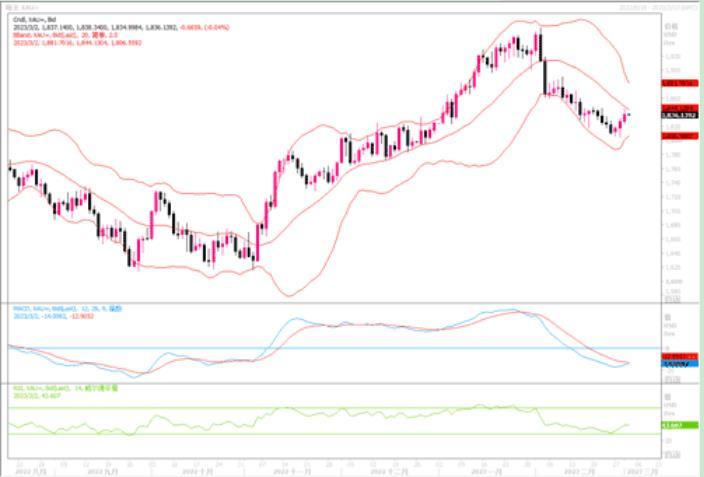Click the lowest red Bollinger price tag
Screen dimensions: 704x477
tap(674, 135)
